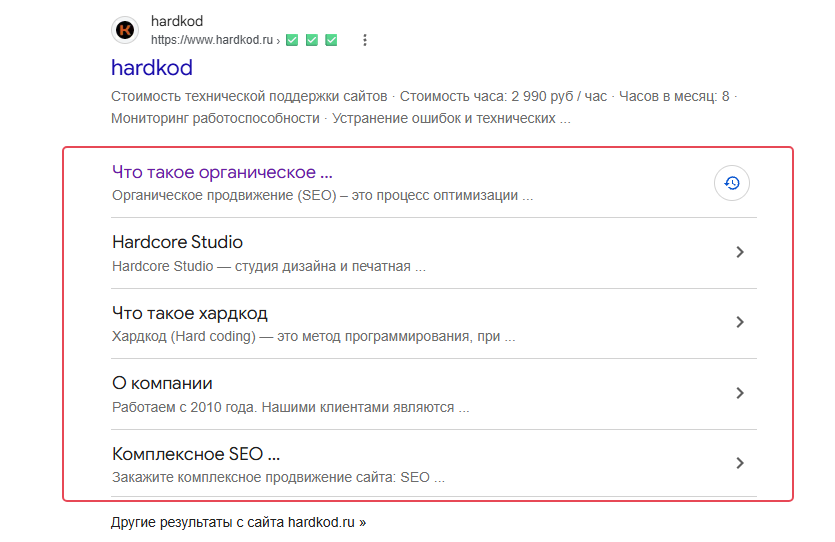Image resolution: width=835 pixels, height=542 pixels.
Task: Click the snippet "Стоимость технической поддержки сайтов"
Action: pos(249,96)
